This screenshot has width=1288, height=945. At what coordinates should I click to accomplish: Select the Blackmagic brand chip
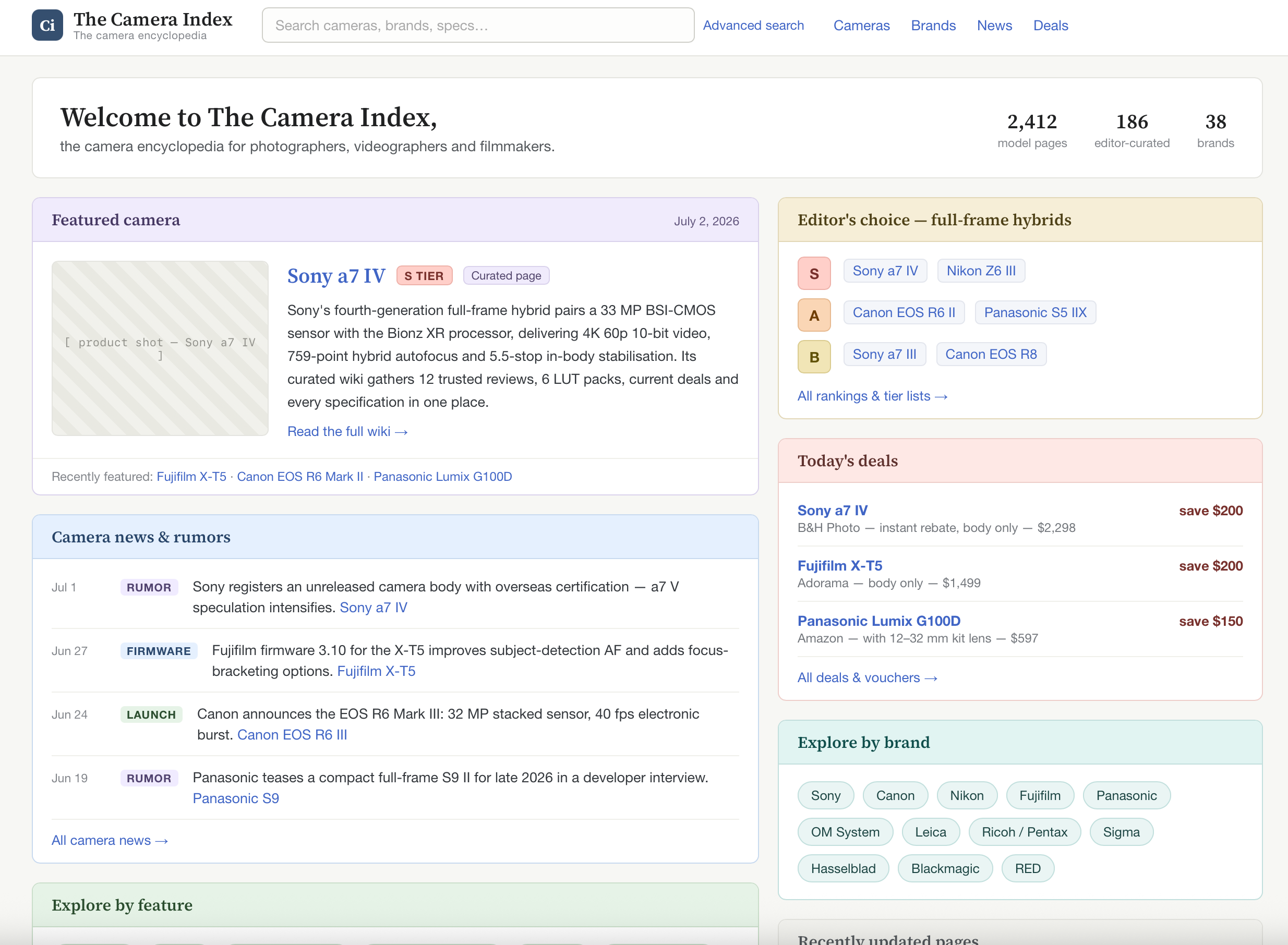(945, 869)
